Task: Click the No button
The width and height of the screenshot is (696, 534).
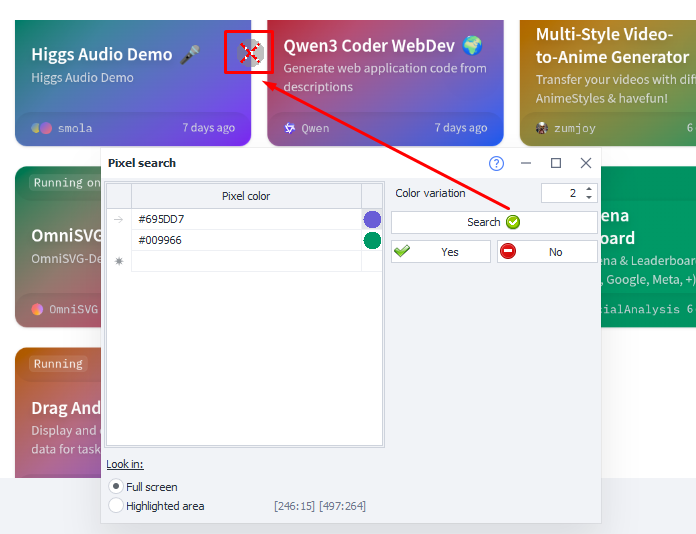Action: click(547, 252)
